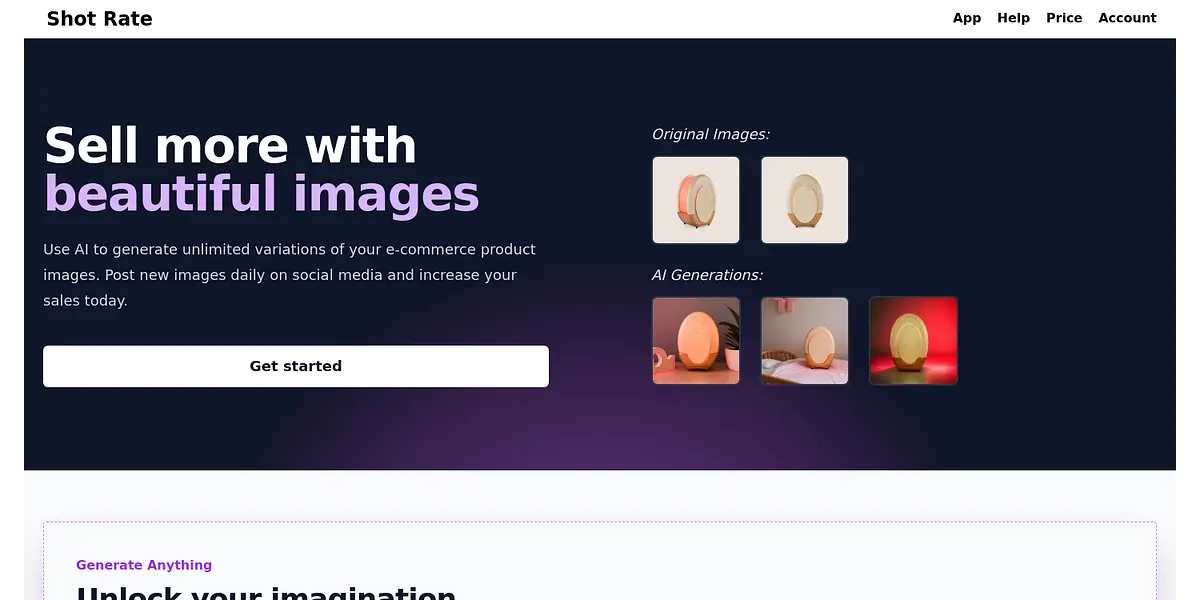Click the 'AI Generations:' label
Image resolution: width=1200 pixels, height=600 pixels.
point(707,275)
